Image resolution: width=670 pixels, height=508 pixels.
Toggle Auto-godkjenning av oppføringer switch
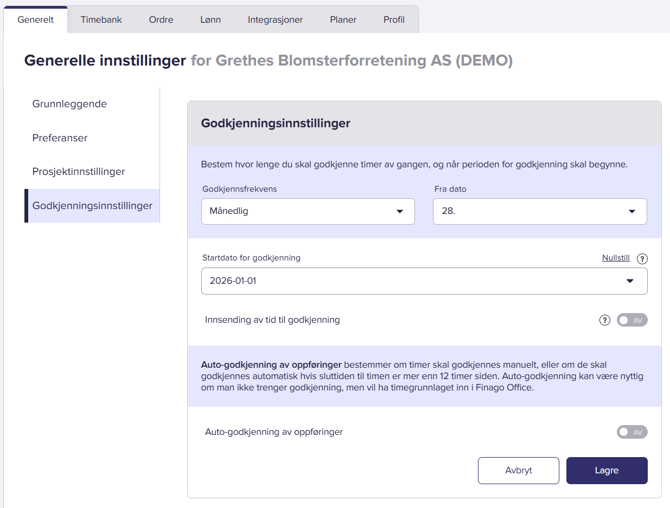click(x=631, y=432)
